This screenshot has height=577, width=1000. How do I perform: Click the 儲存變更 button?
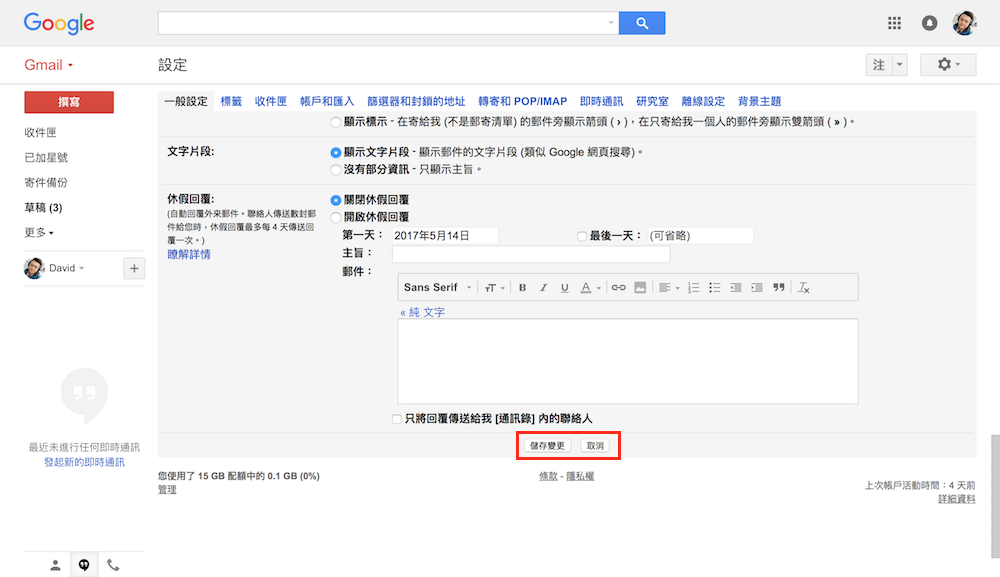click(x=547, y=445)
